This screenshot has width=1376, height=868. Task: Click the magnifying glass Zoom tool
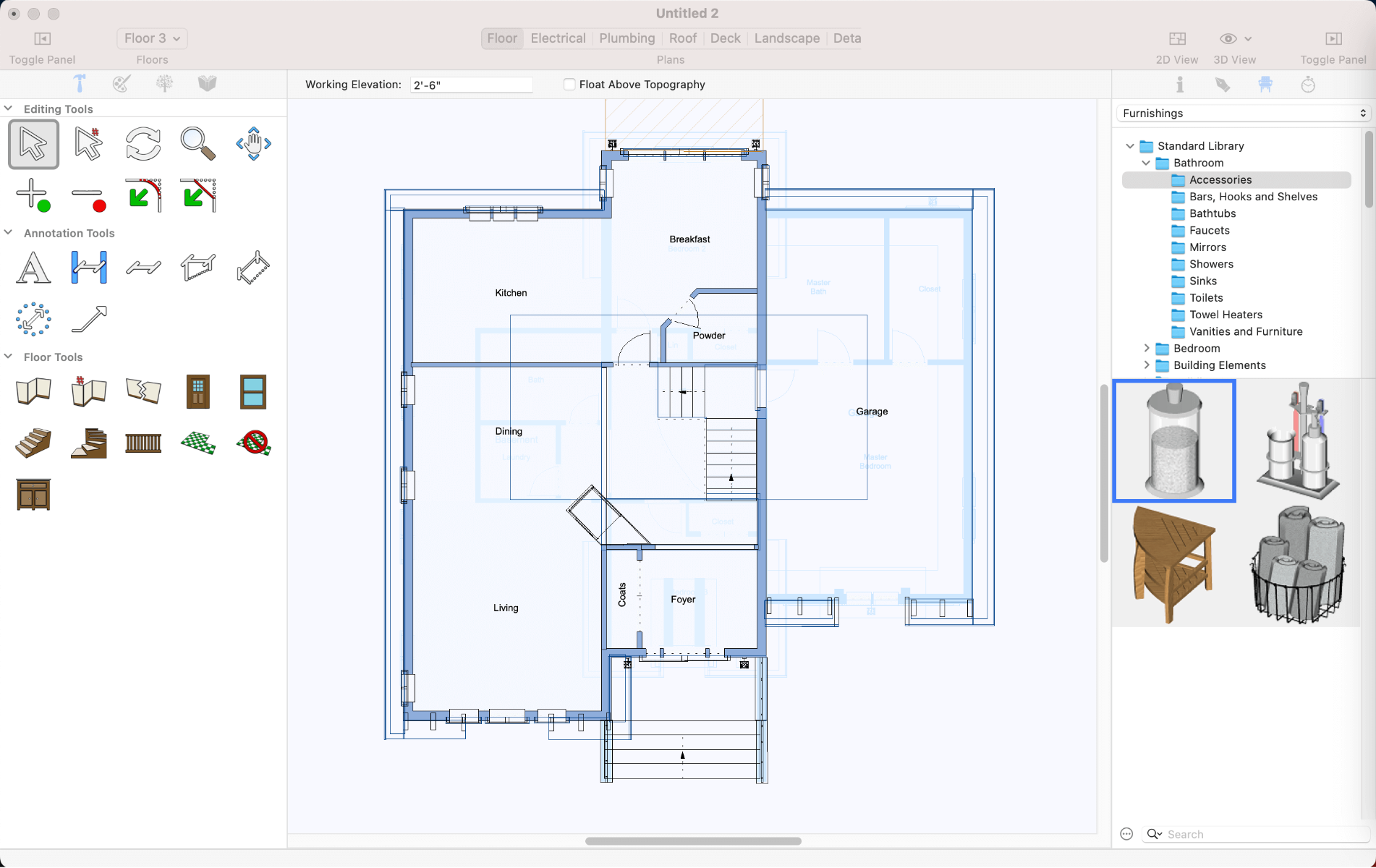[x=198, y=144]
